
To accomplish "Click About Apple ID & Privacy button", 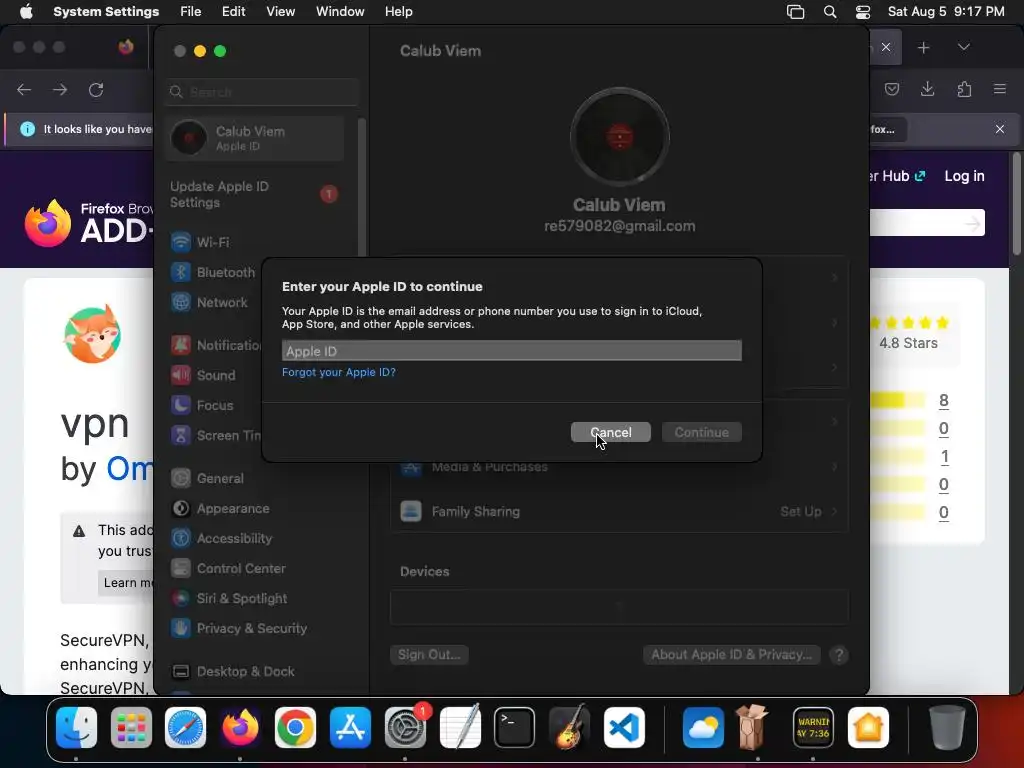I will (x=731, y=655).
